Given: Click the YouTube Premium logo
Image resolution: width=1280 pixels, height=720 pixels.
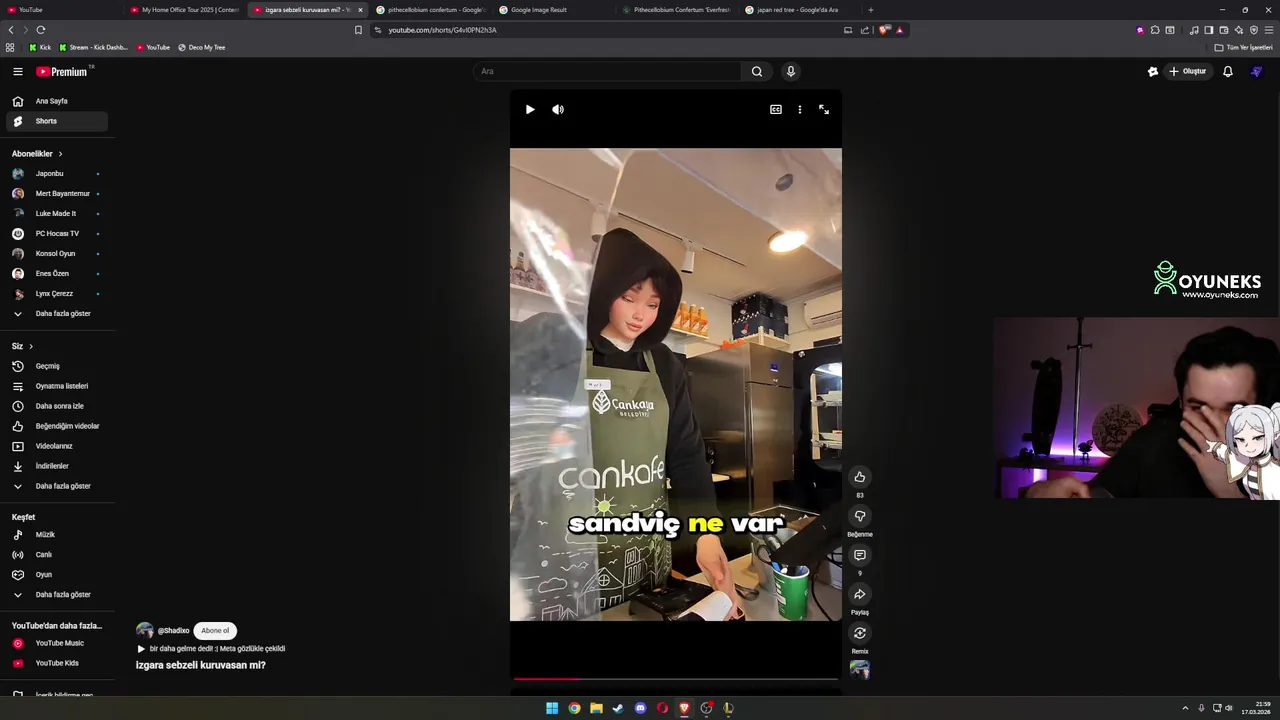Looking at the screenshot, I should [x=62, y=71].
